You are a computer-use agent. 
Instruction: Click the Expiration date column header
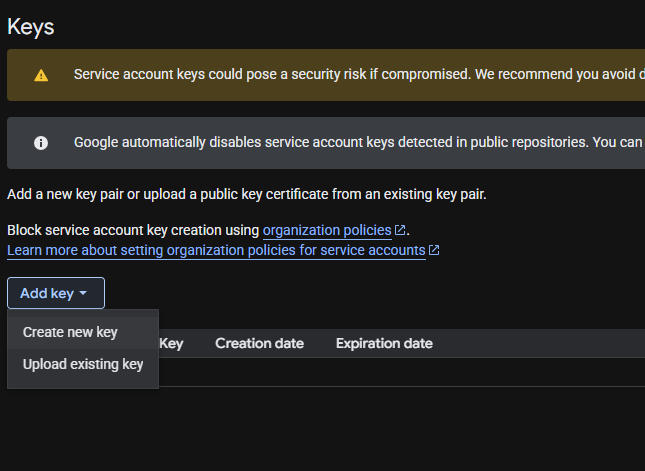pos(384,343)
